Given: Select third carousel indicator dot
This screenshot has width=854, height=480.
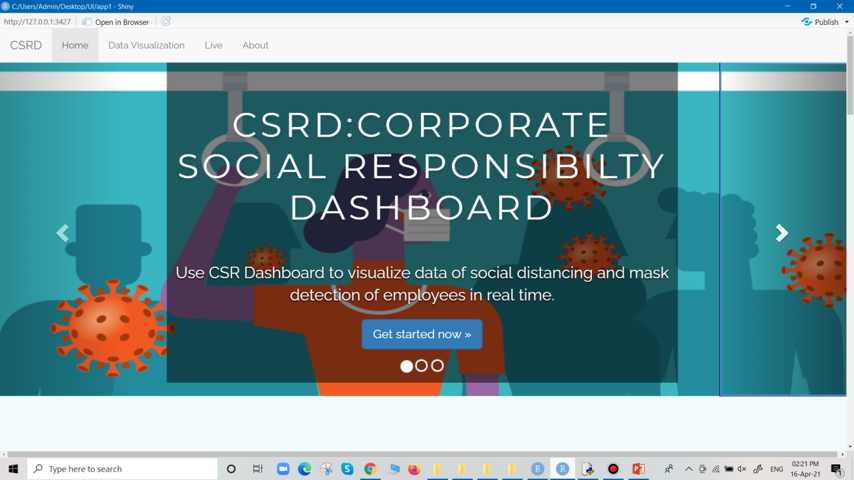Looking at the screenshot, I should pyautogui.click(x=437, y=366).
